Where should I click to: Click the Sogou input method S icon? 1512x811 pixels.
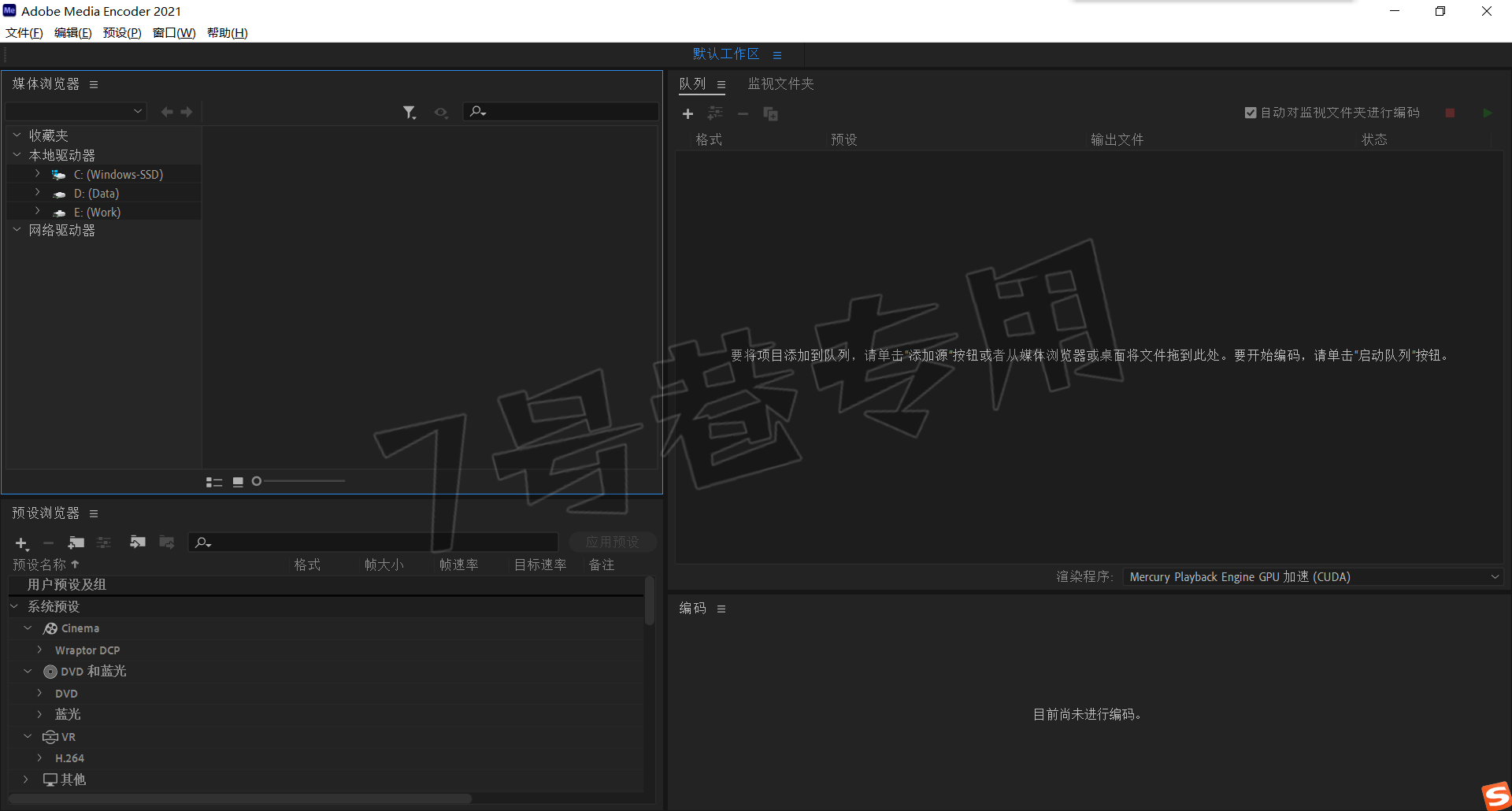[1496, 795]
